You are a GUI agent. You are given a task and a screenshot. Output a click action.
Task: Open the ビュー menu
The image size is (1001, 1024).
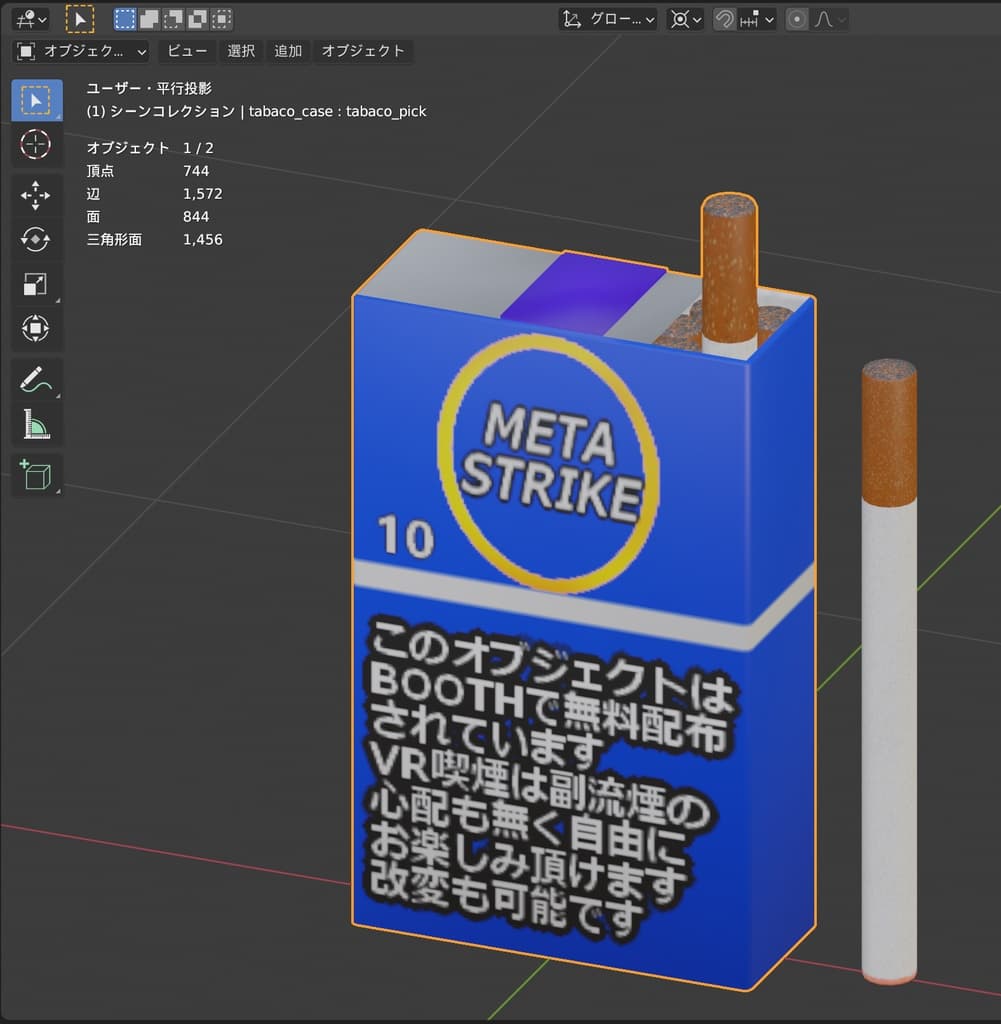[186, 51]
